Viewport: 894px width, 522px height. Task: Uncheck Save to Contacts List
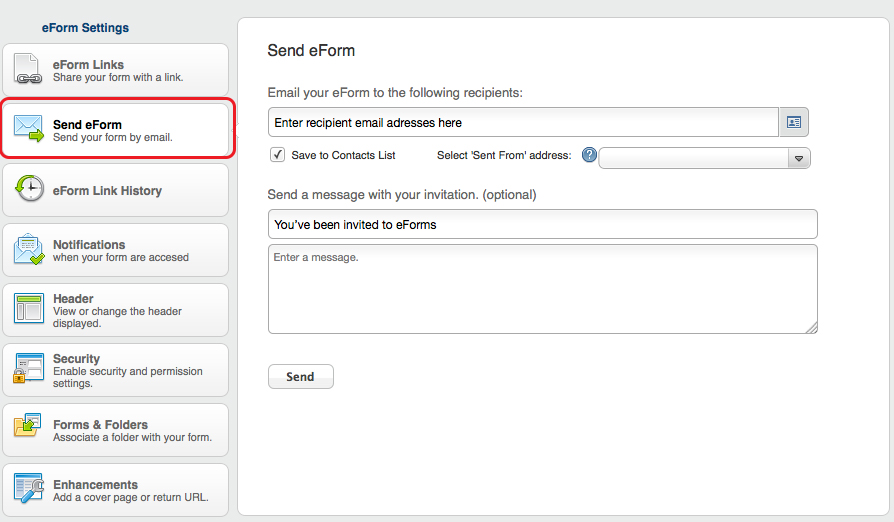[x=278, y=154]
